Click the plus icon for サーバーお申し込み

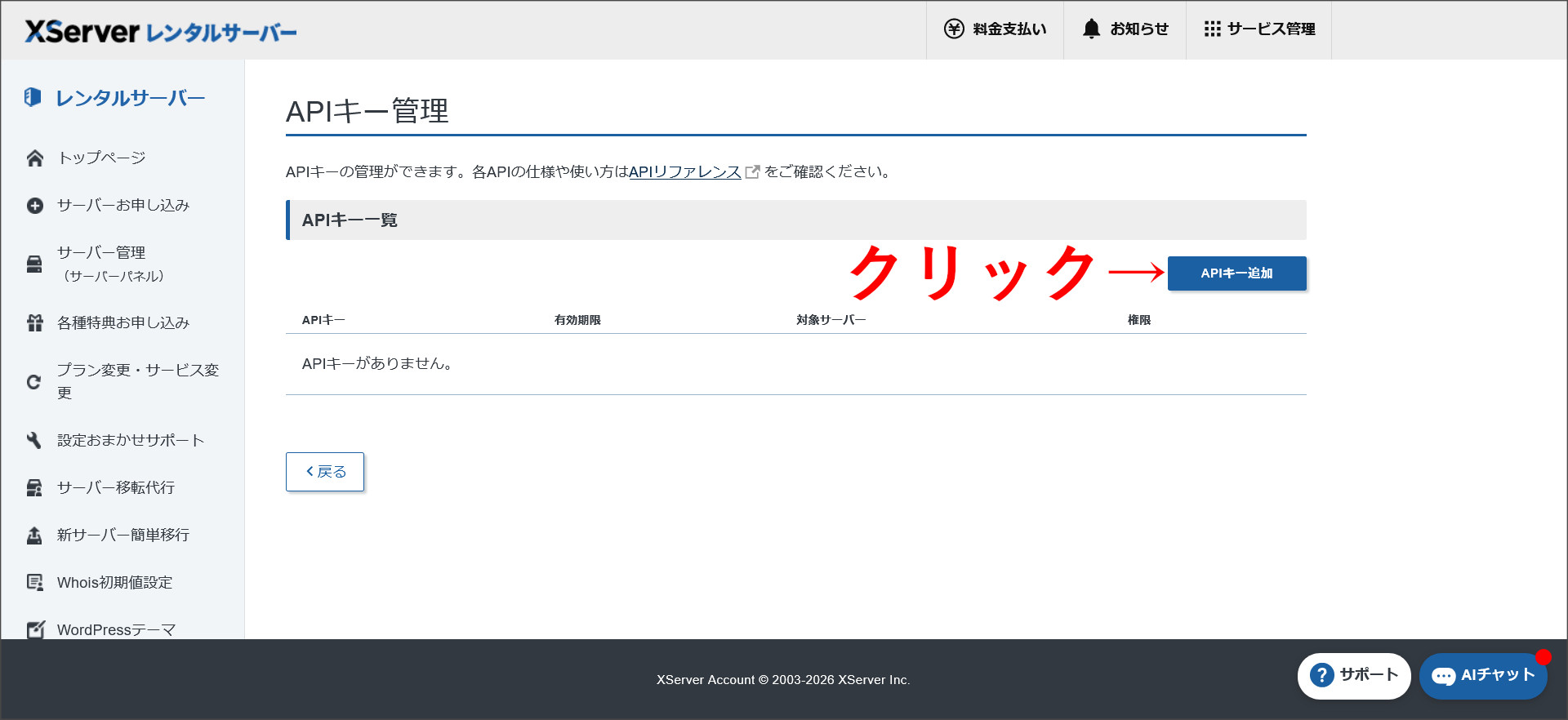(34, 206)
